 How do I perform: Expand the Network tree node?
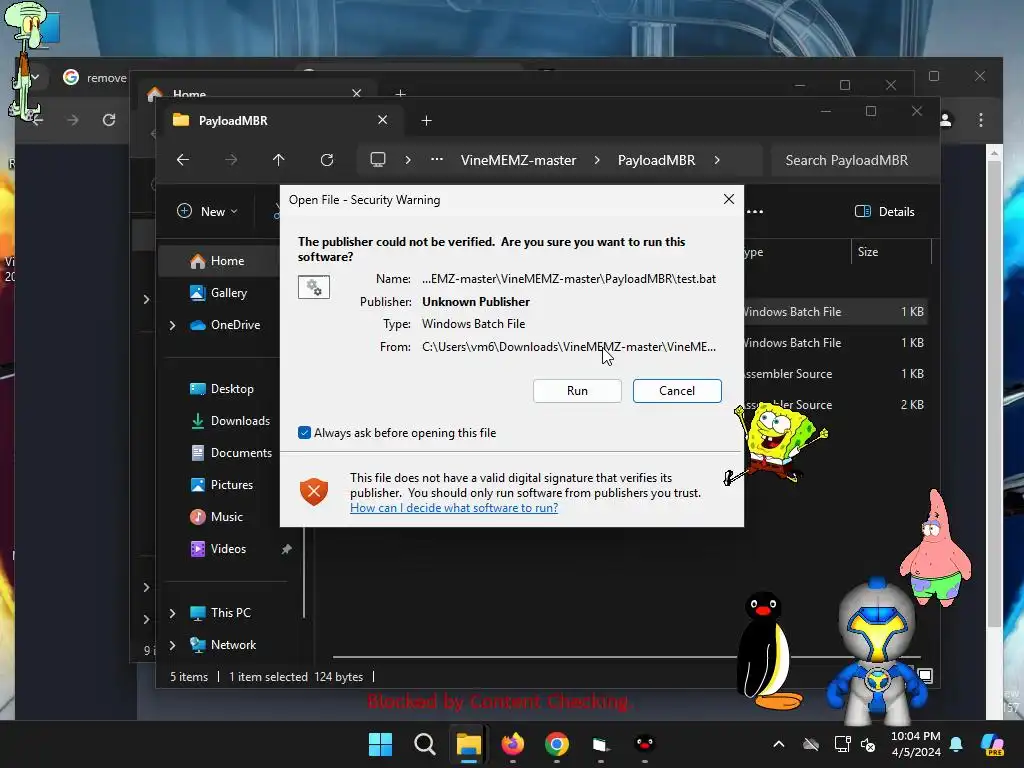[x=172, y=645]
